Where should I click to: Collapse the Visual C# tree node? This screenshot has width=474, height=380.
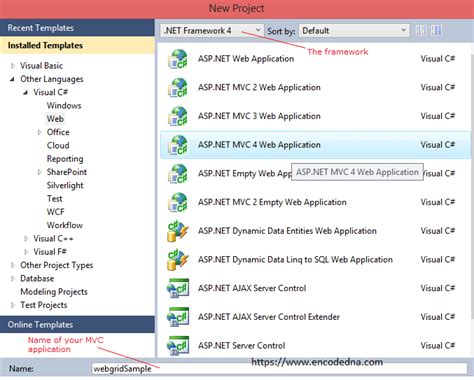click(26, 92)
